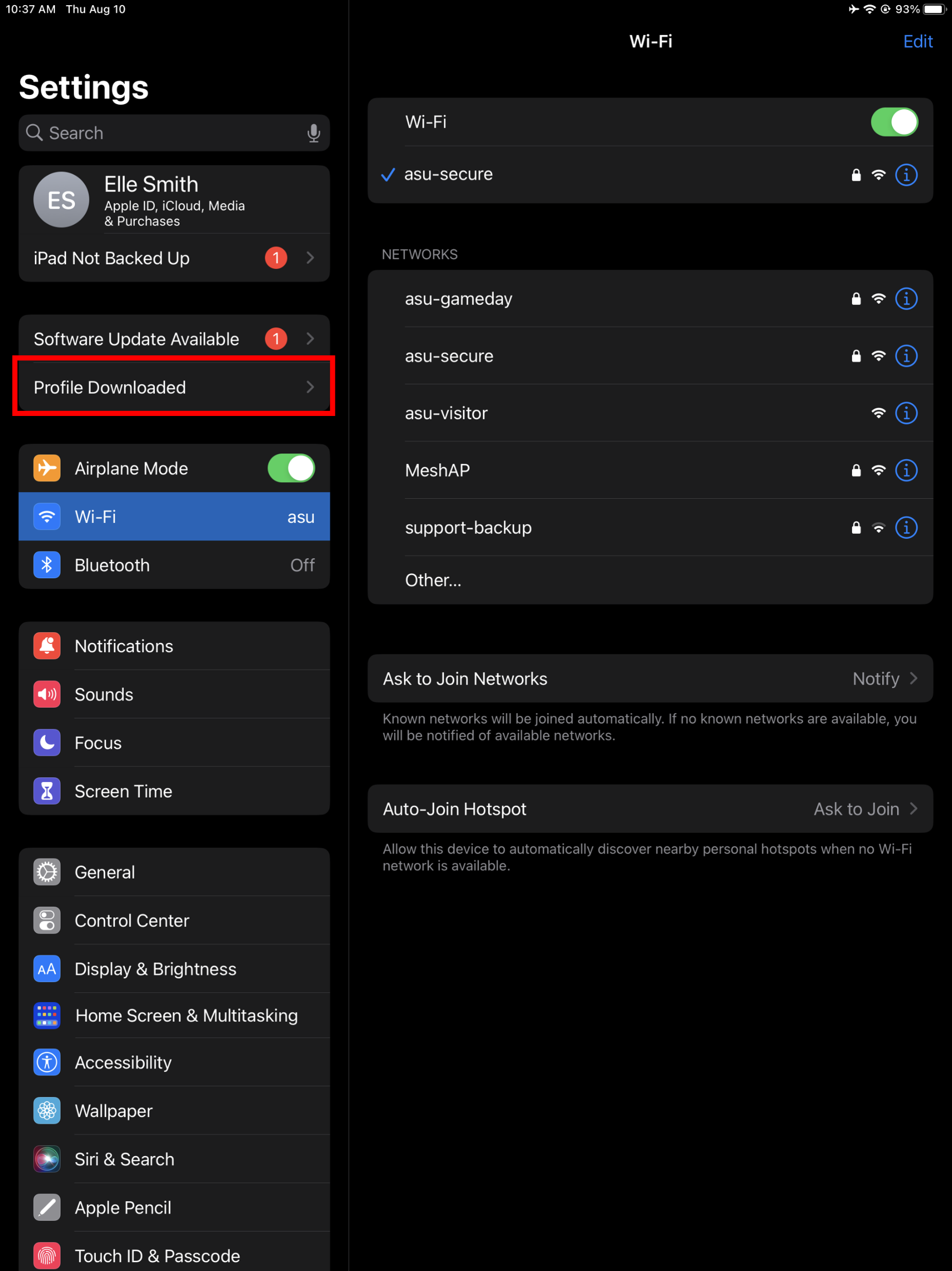Open Home Screen & Multitasking settings
Image resolution: width=952 pixels, height=1271 pixels.
(174, 1016)
